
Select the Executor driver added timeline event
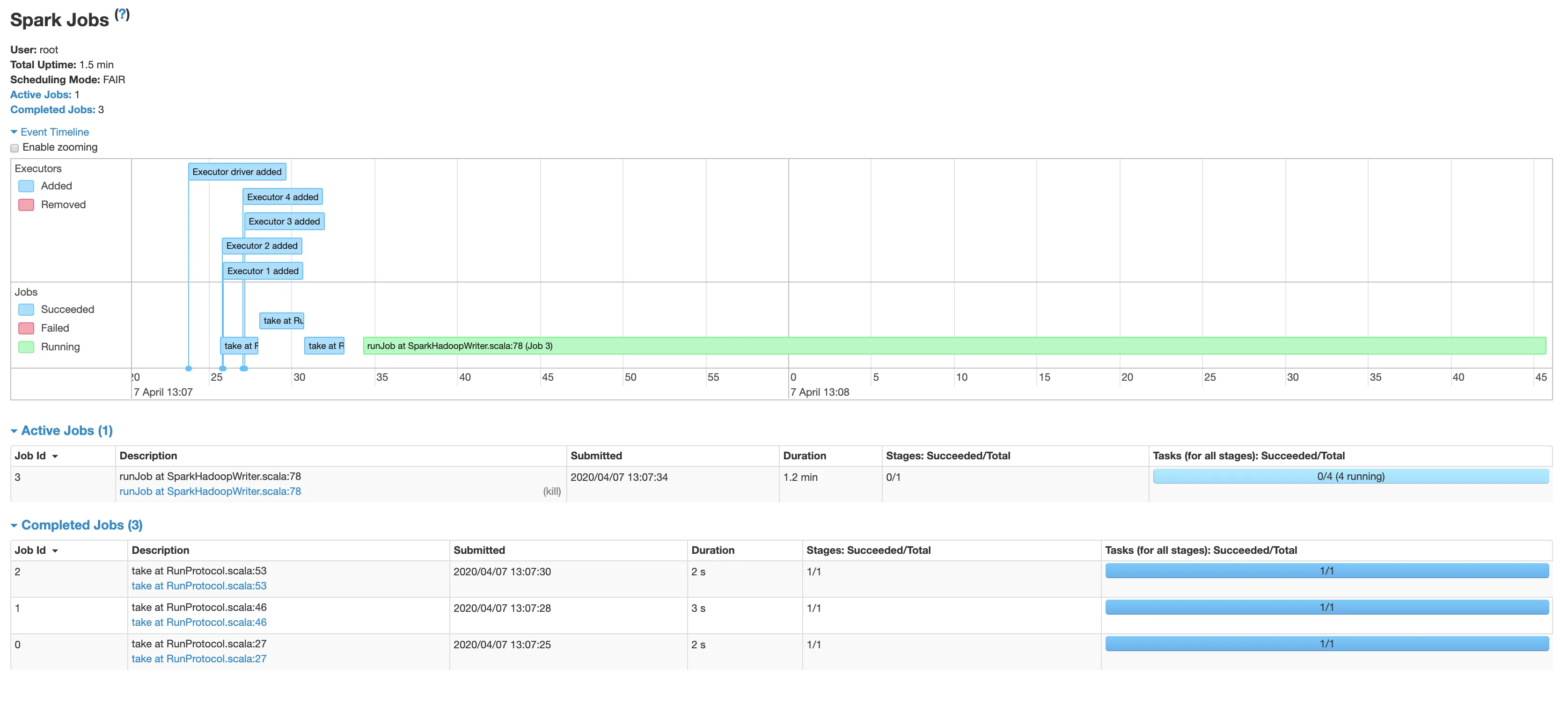(x=237, y=172)
